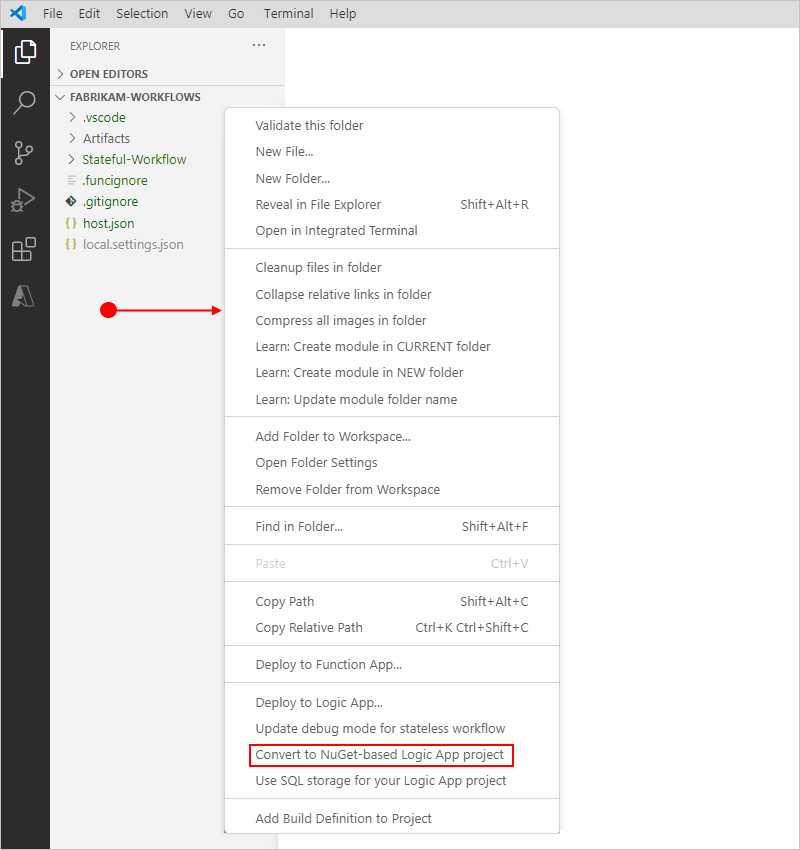This screenshot has height=850, width=800.
Task: Select Cleanup files in folder
Action: coord(392,267)
